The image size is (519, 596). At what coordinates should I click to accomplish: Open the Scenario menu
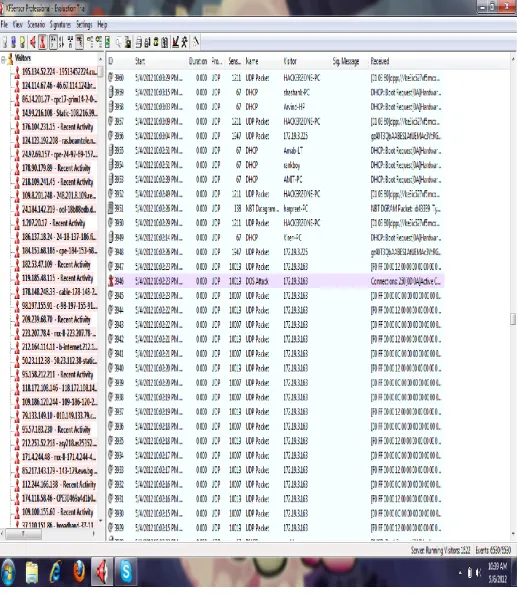coord(36,25)
